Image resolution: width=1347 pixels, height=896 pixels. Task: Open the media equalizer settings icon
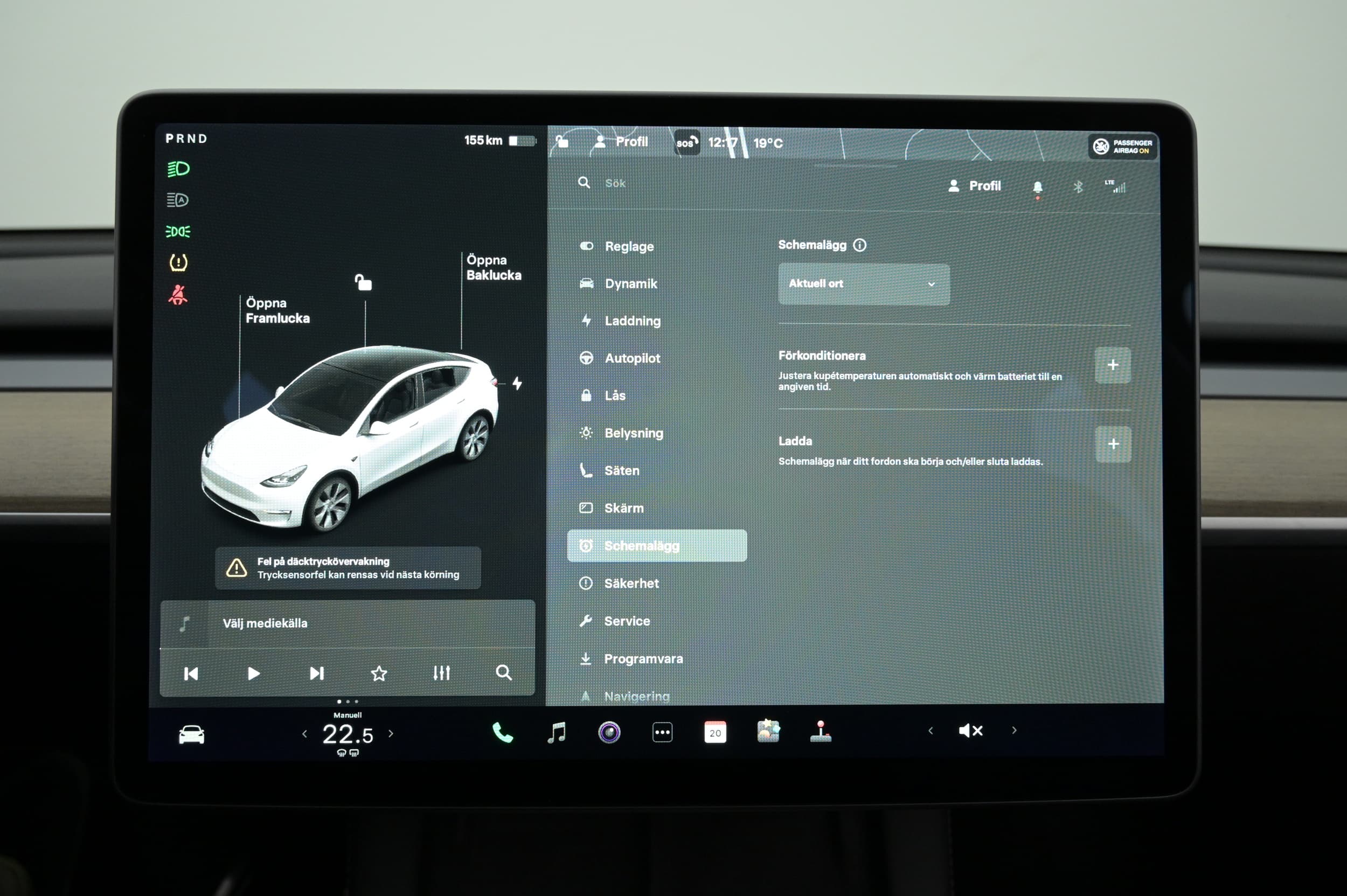point(441,672)
